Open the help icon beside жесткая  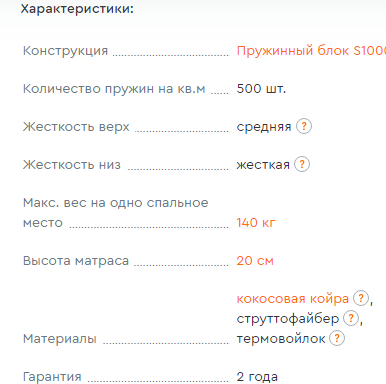(x=302, y=164)
